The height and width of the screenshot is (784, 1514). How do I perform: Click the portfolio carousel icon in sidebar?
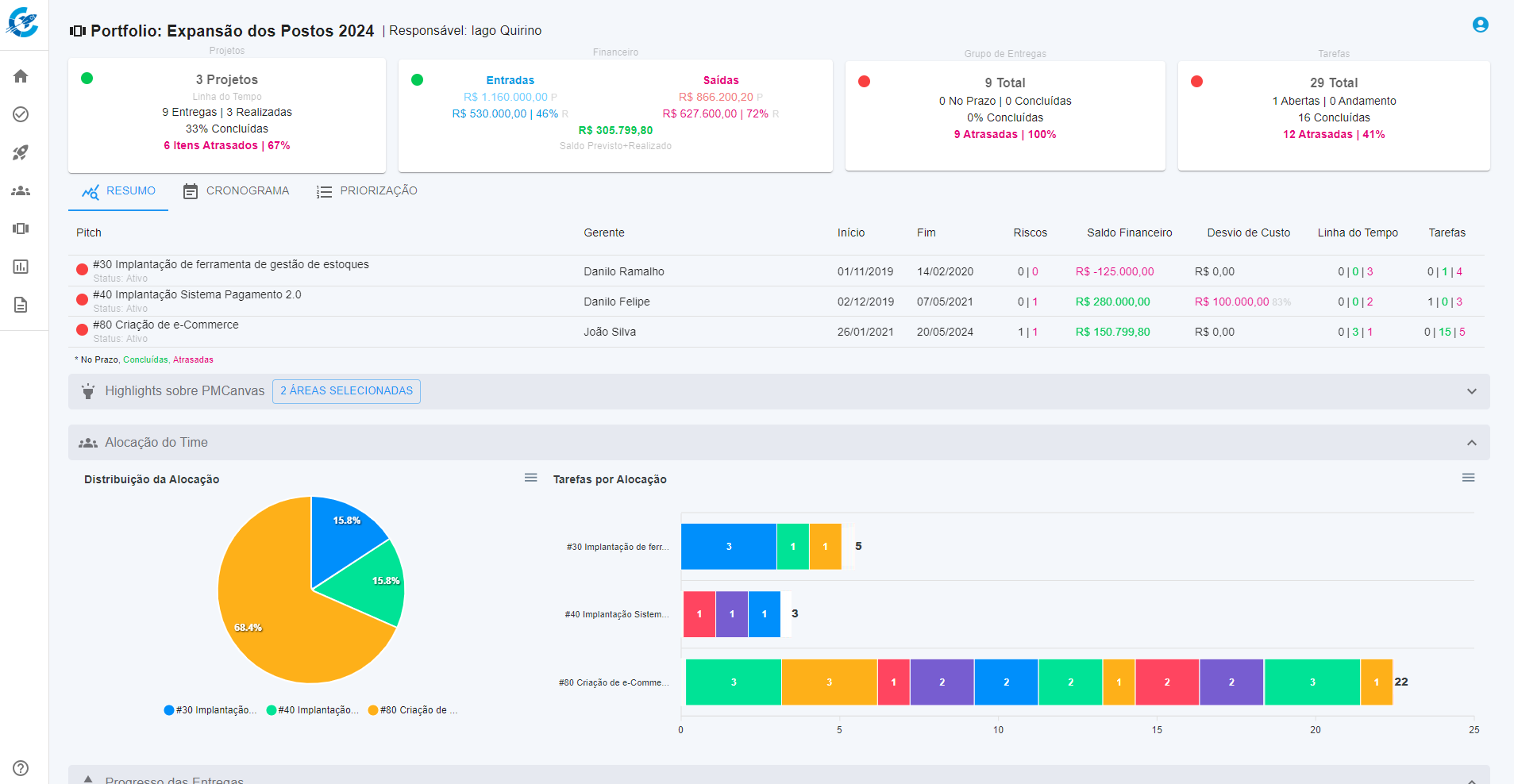pos(21,229)
